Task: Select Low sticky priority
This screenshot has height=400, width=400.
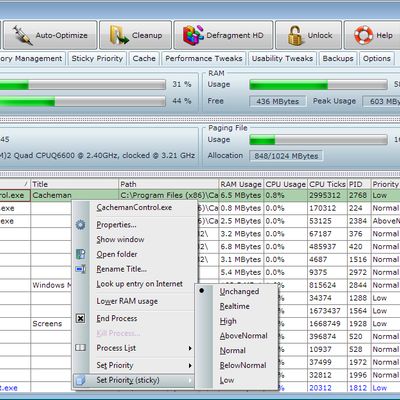Action: (236, 380)
